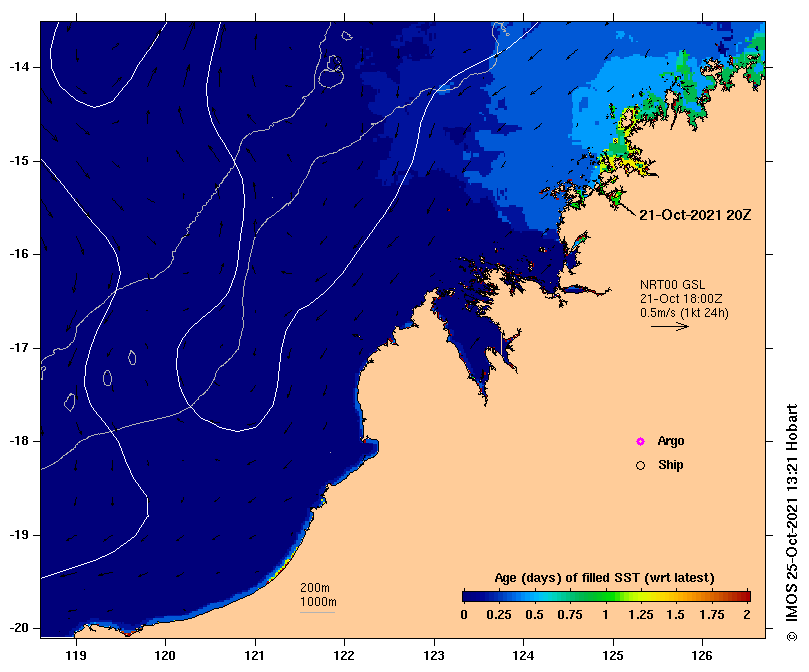
Task: Click the longitude axis label '125'
Action: coord(613,655)
